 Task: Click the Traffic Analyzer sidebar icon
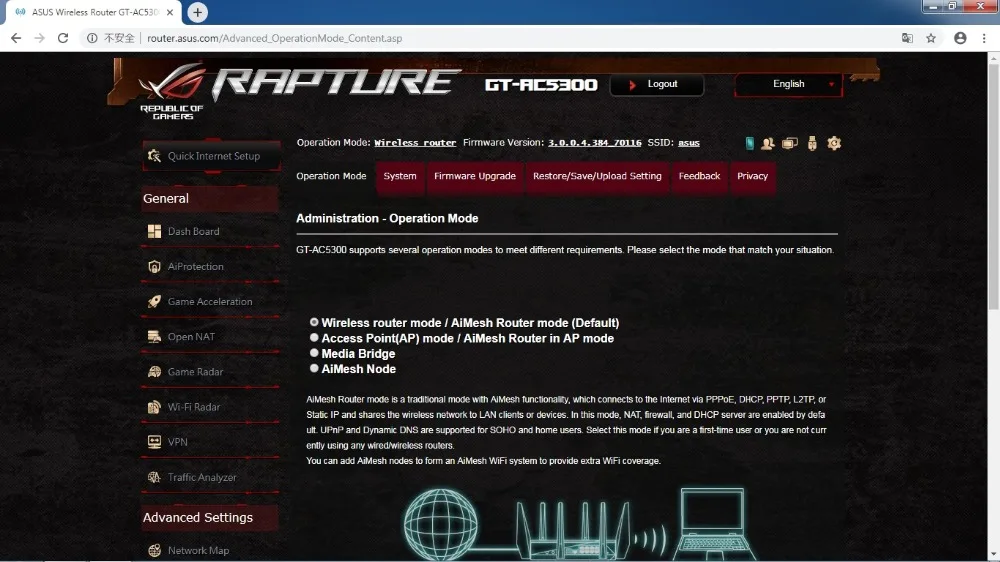tap(154, 477)
